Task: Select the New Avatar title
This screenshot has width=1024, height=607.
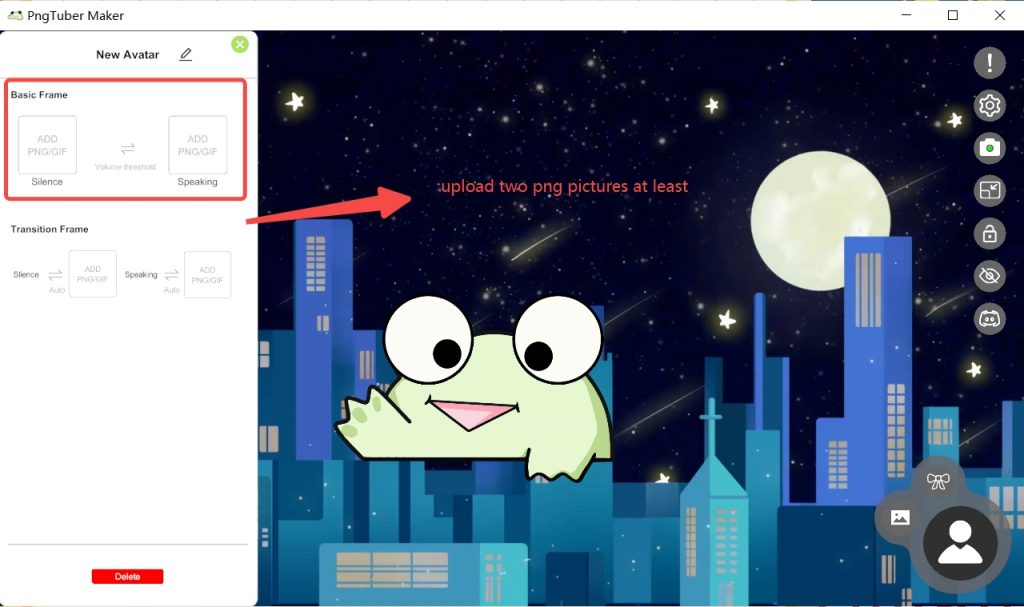Action: 130,55
